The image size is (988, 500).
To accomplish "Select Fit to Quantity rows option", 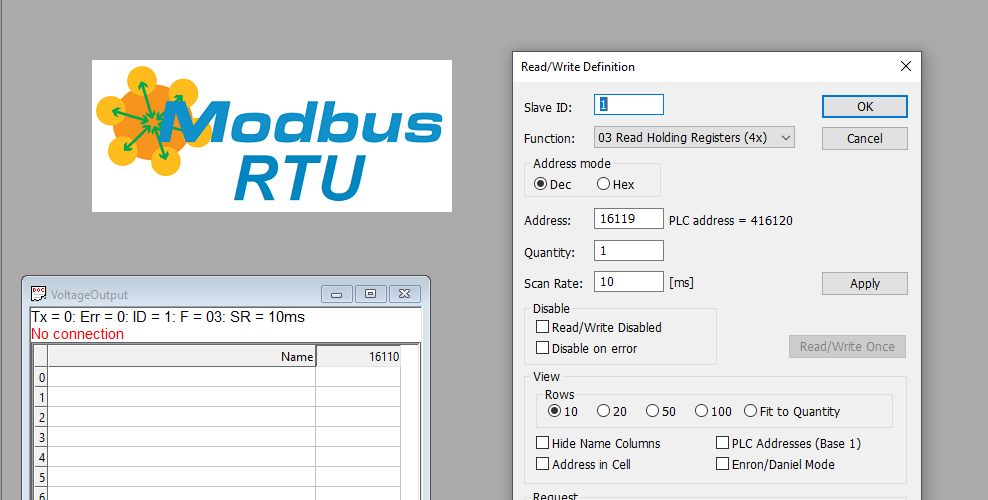I will point(792,411).
